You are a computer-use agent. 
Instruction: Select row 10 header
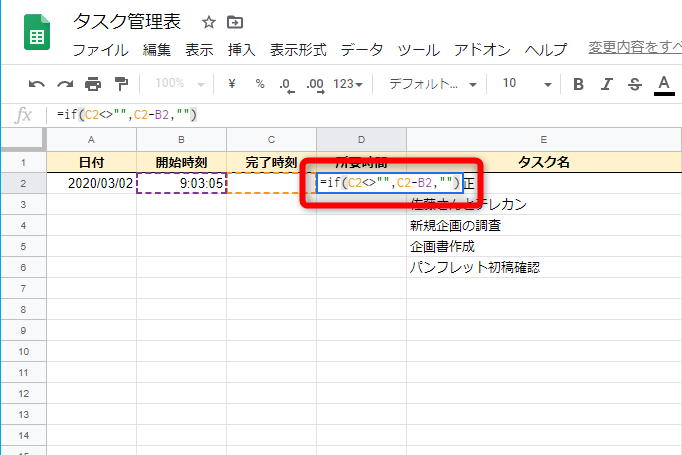(23, 351)
